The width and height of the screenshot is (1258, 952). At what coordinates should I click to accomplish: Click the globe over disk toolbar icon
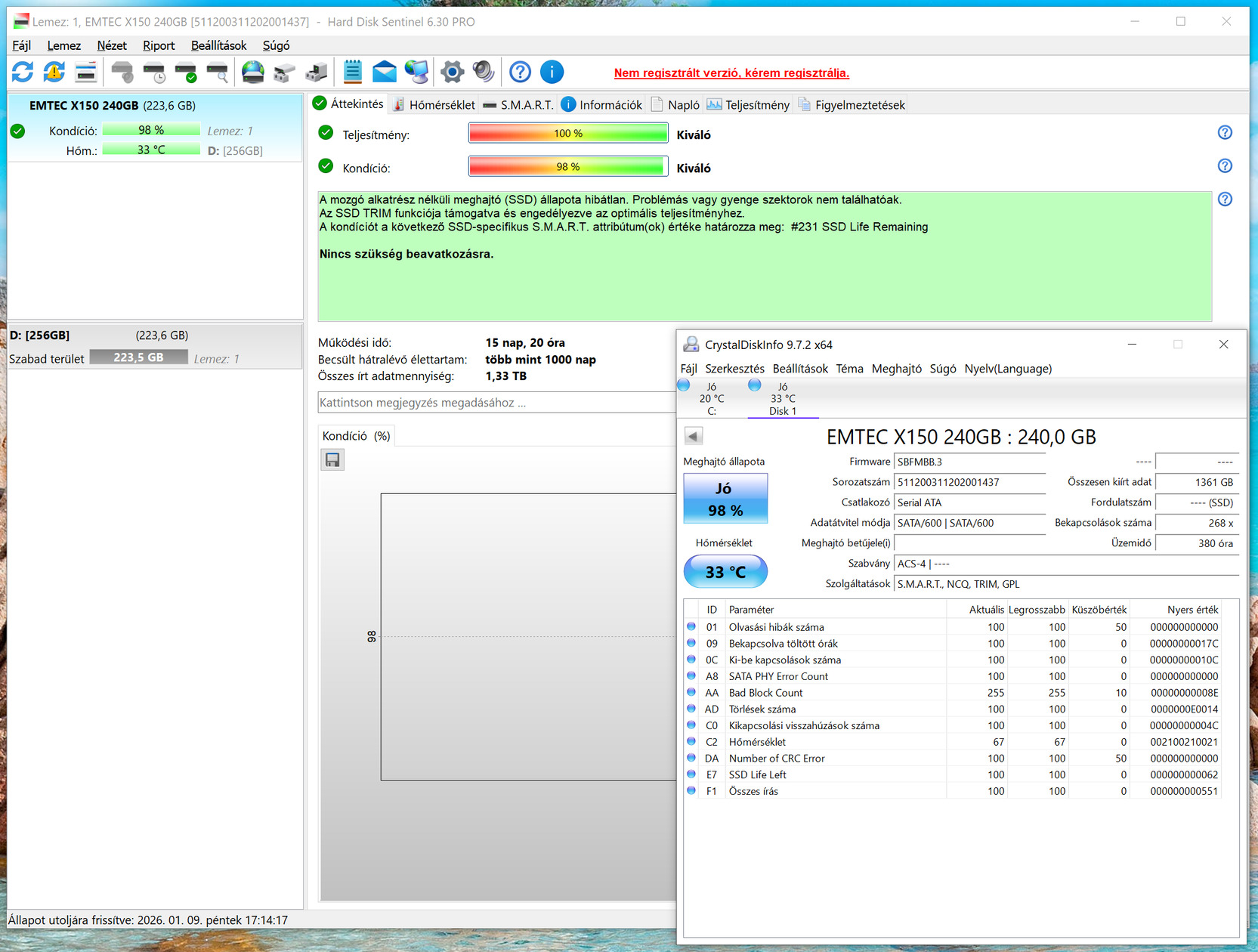[253, 73]
